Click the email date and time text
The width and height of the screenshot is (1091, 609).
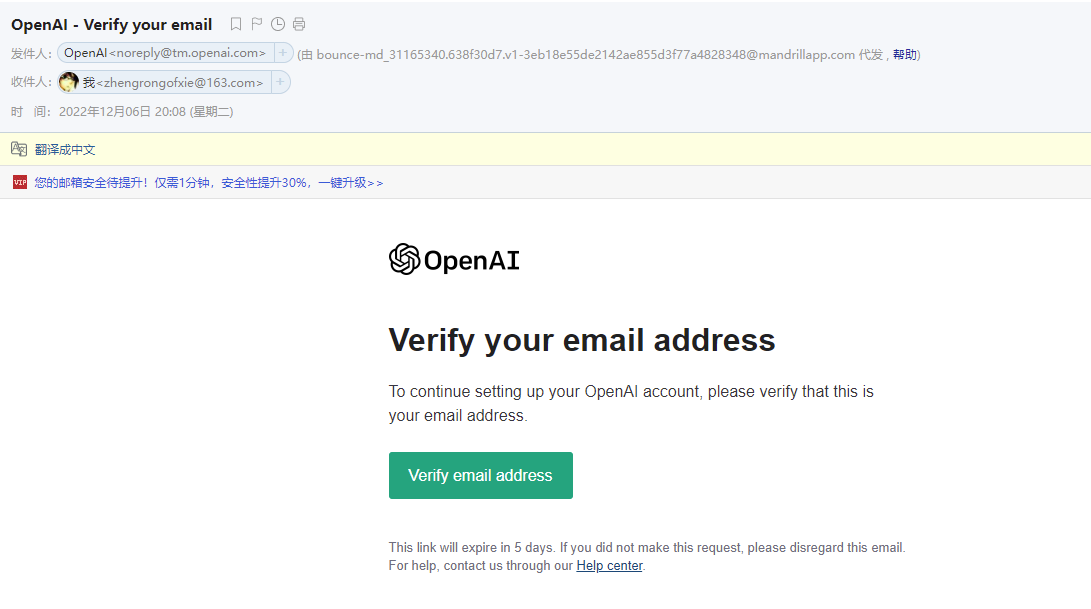click(146, 112)
